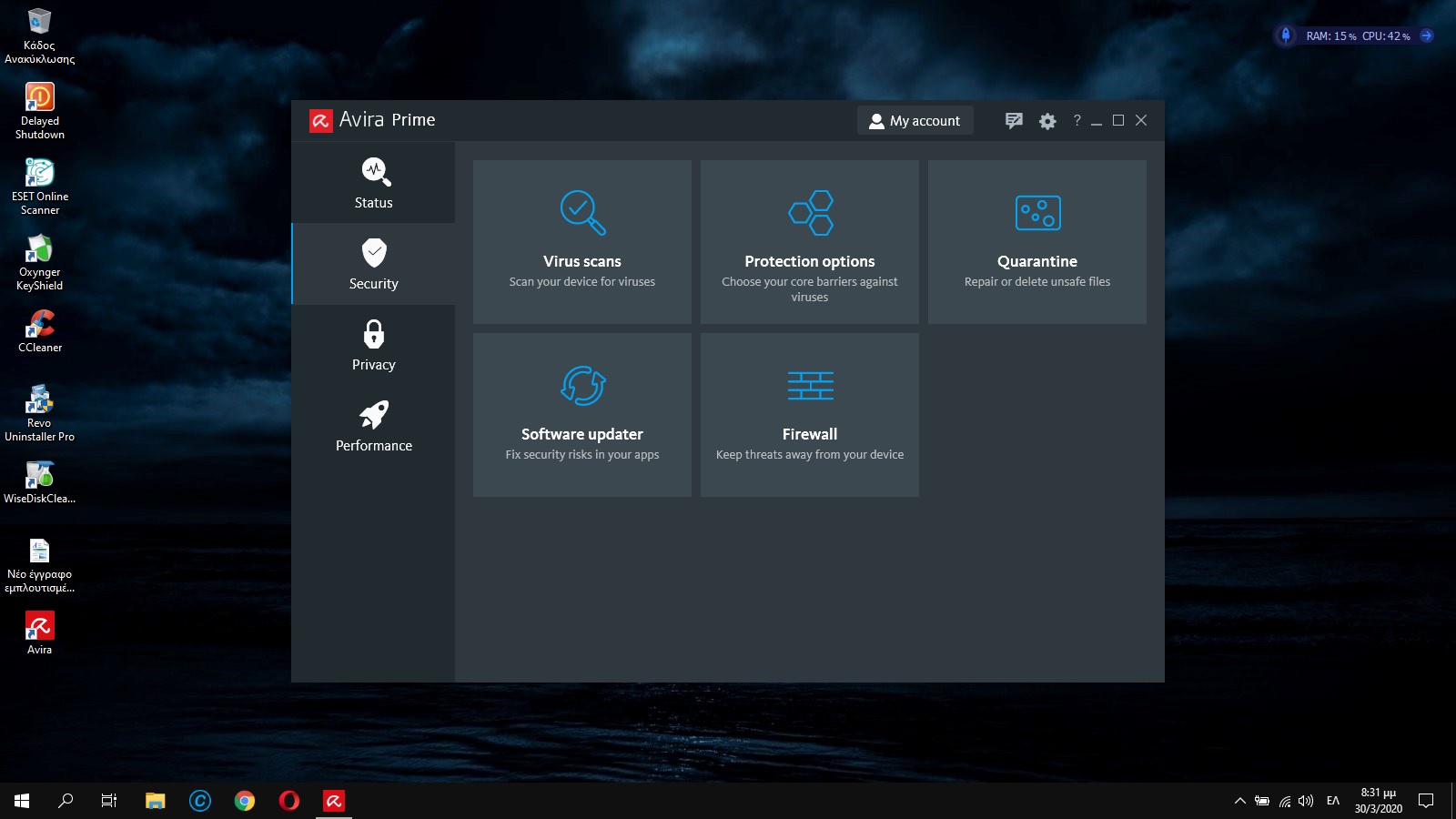Open the Windows notification center

[1426, 801]
